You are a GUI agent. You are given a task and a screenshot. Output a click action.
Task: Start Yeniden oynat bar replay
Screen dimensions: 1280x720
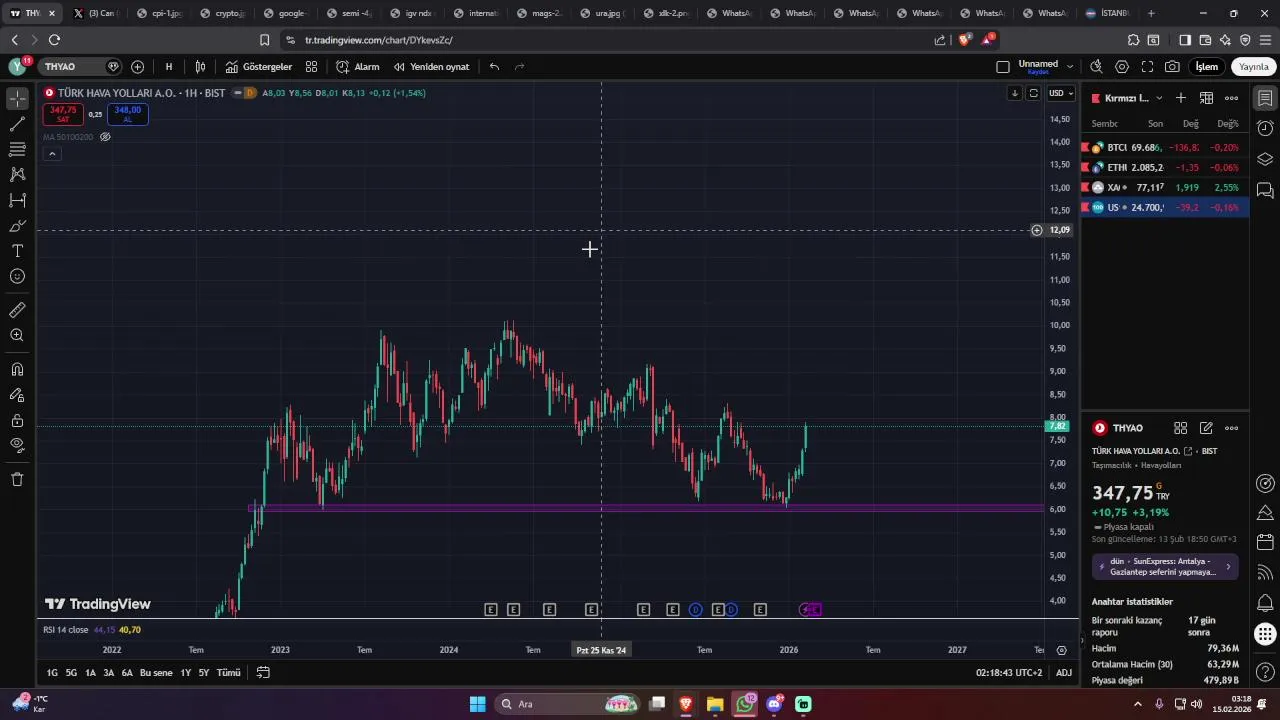point(431,67)
